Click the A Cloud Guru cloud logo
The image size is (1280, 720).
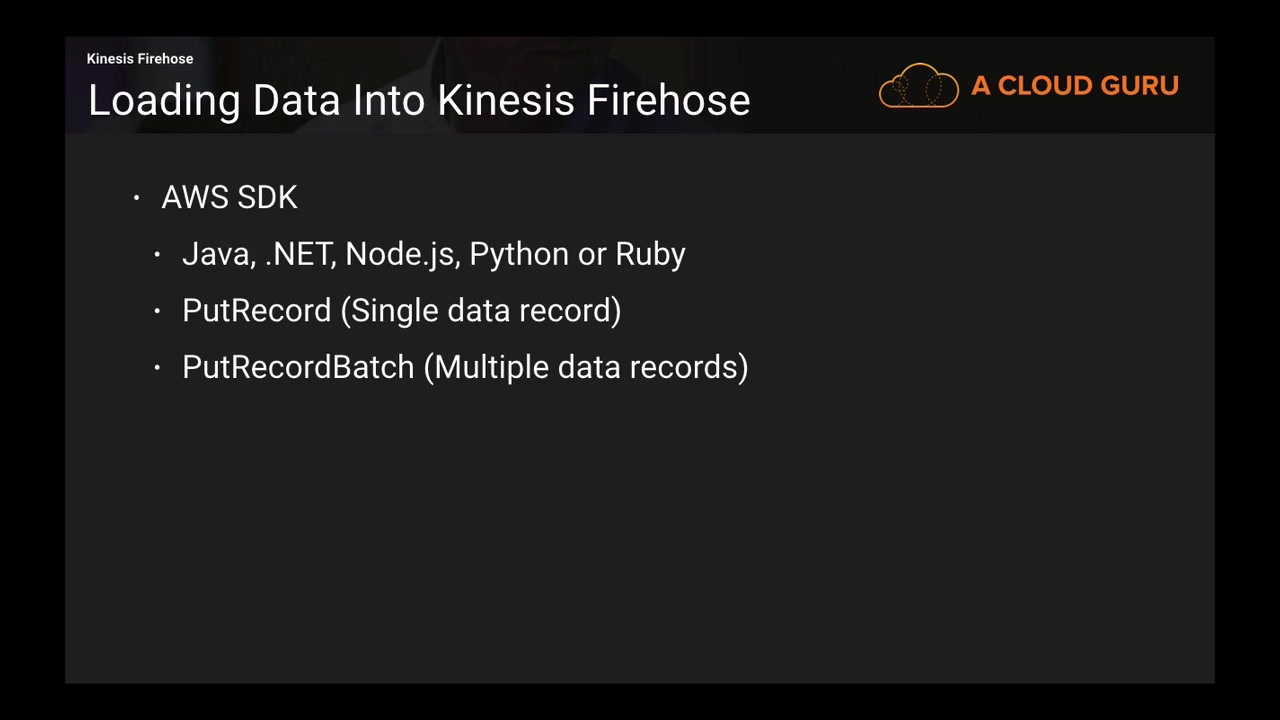[918, 86]
